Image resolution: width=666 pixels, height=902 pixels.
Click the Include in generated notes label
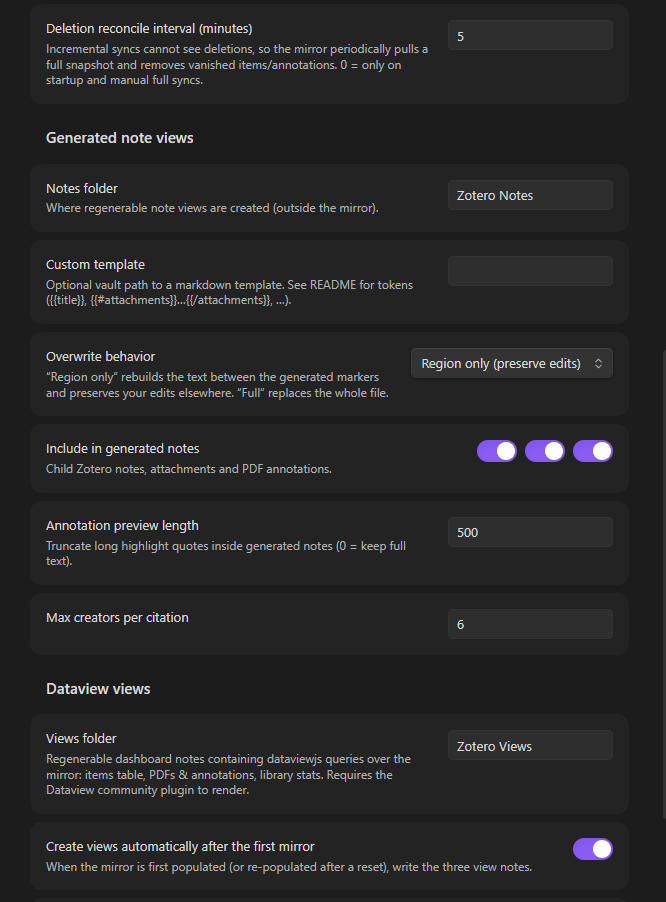tap(123, 449)
